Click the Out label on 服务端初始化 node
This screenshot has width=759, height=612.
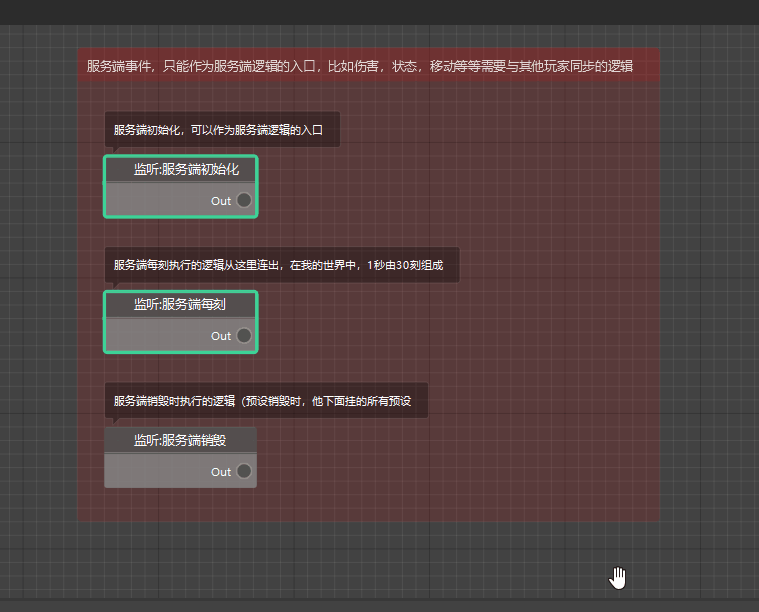click(220, 201)
